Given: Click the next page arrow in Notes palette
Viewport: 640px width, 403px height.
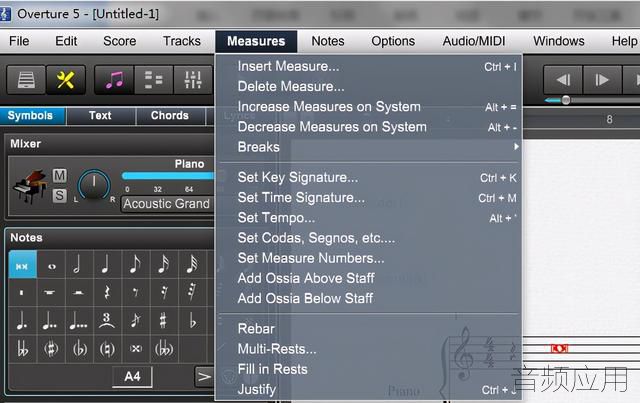Looking at the screenshot, I should point(204,376).
